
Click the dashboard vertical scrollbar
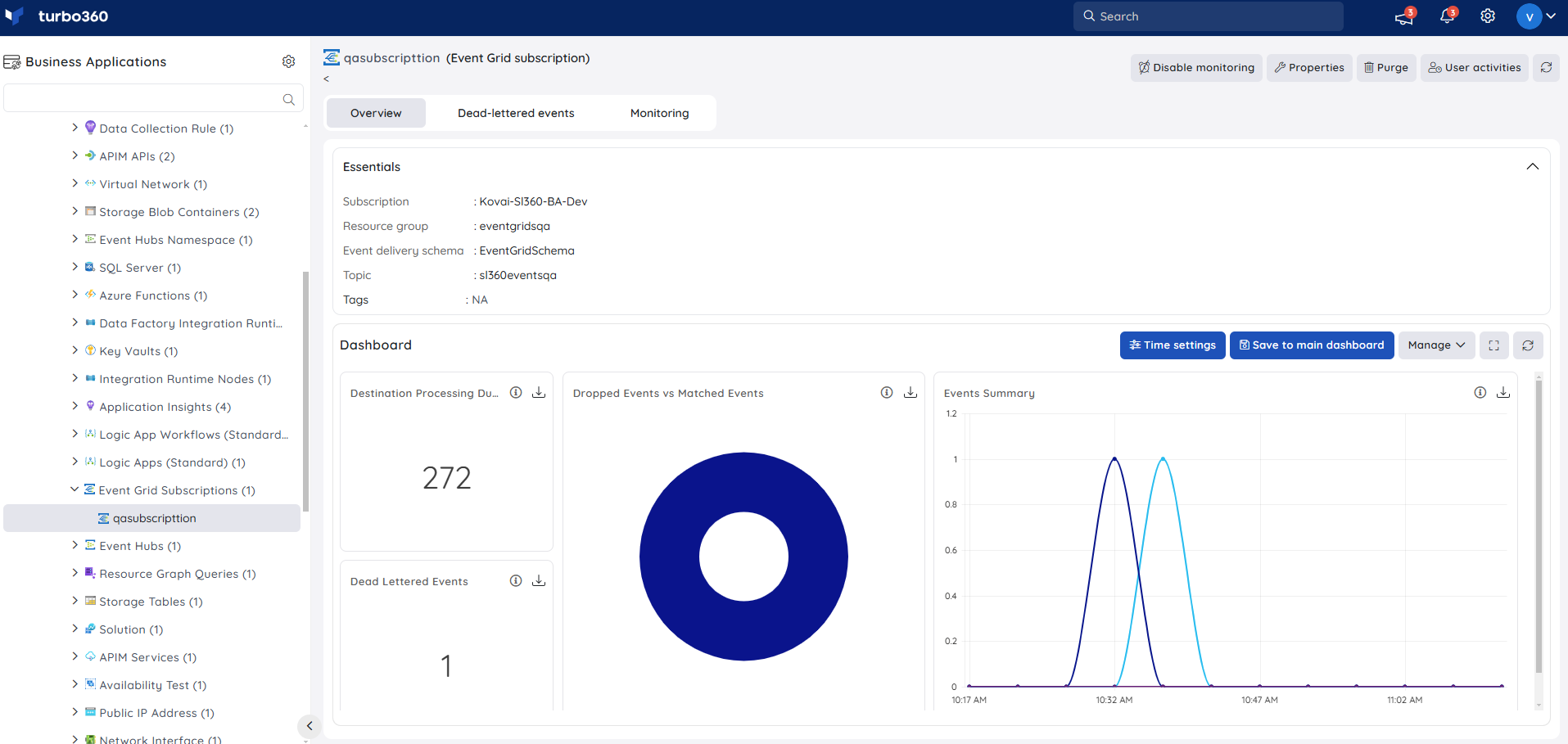click(1539, 526)
